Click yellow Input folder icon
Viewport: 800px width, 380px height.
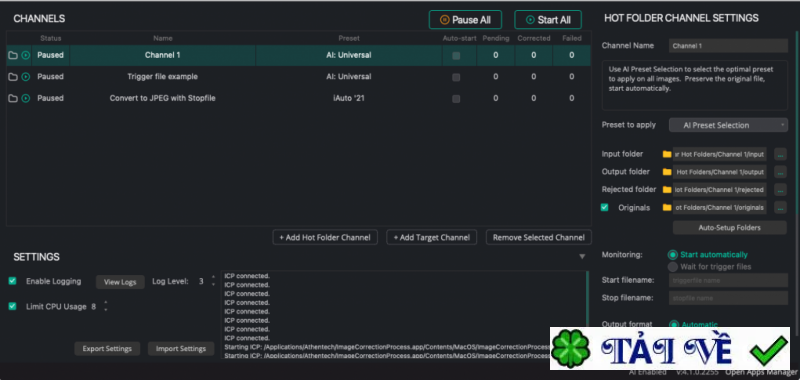(667, 154)
